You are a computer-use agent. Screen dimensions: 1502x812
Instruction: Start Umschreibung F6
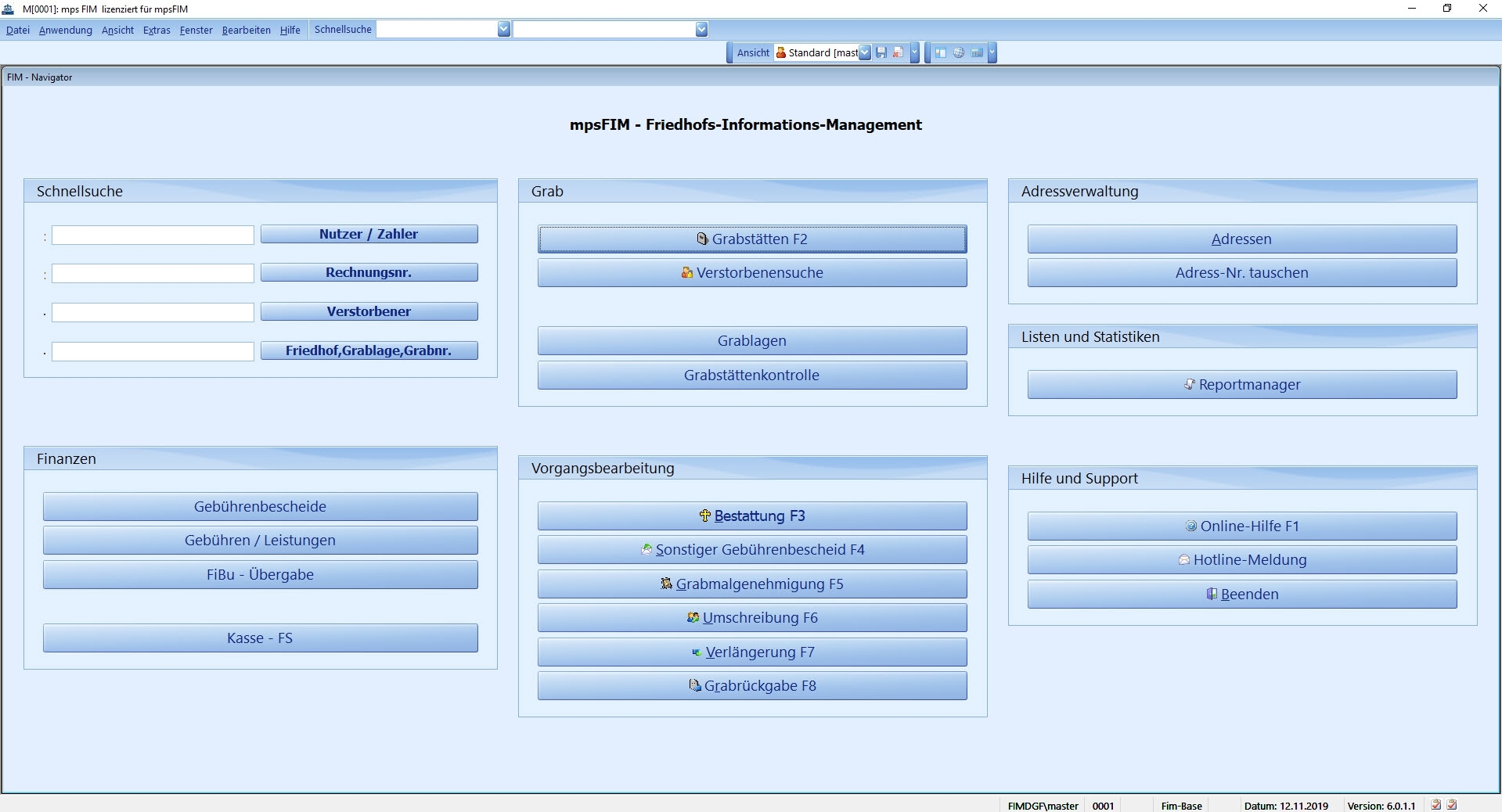pos(752,618)
